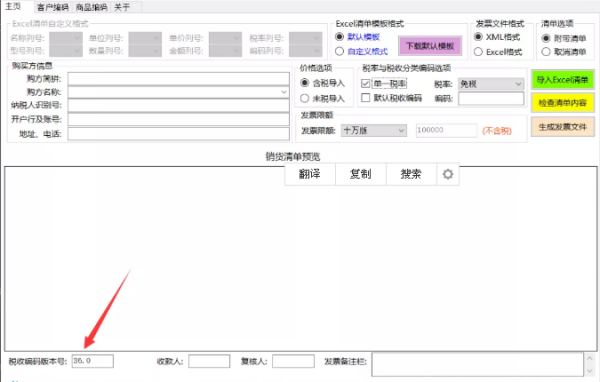Image resolution: width=600 pixels, height=382 pixels.
Task: Open the 单价列号 dropdown
Action: click(225, 38)
